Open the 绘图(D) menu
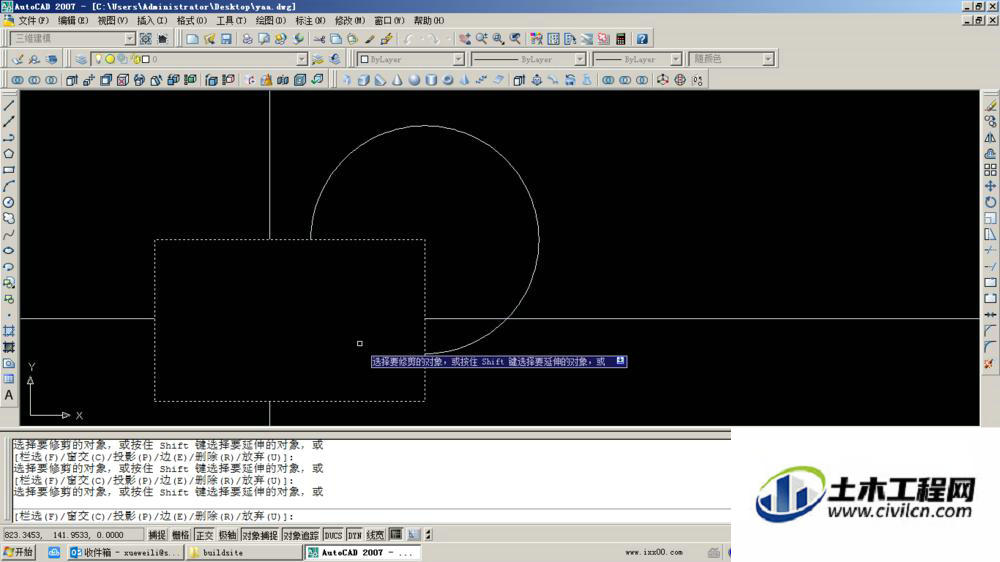Screen dimensions: 1000x562 271,20
